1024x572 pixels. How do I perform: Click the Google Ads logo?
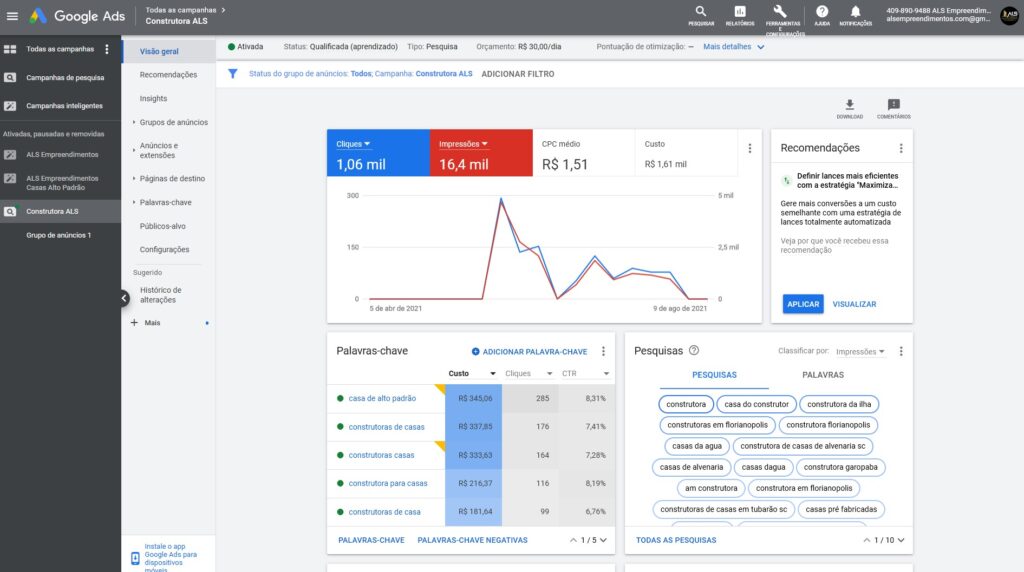tap(77, 16)
